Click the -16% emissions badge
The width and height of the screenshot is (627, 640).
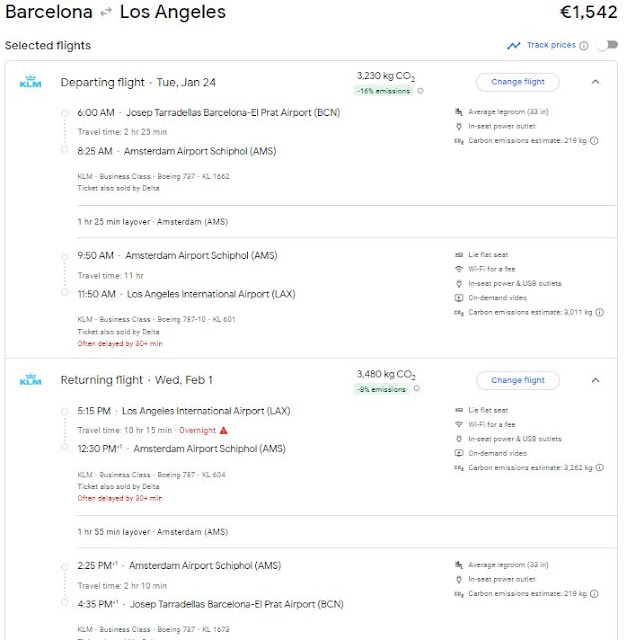[x=385, y=91]
